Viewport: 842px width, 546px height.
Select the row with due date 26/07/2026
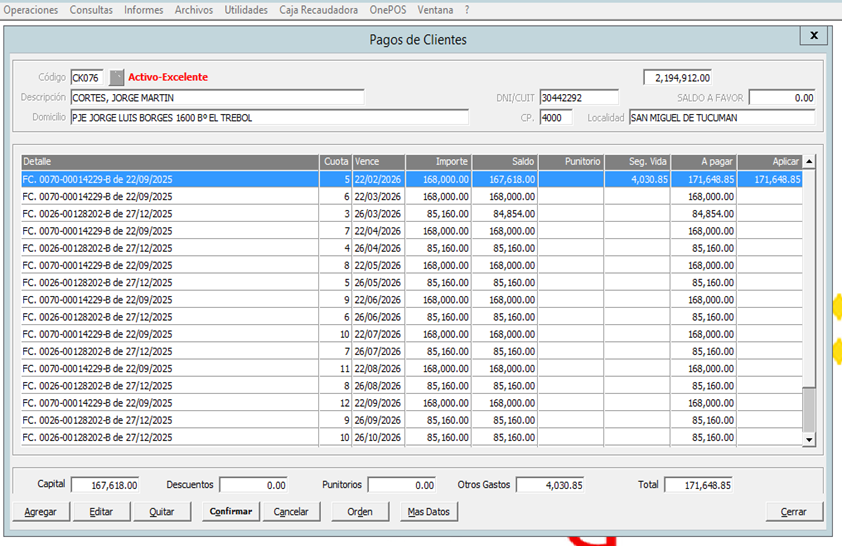(x=412, y=351)
